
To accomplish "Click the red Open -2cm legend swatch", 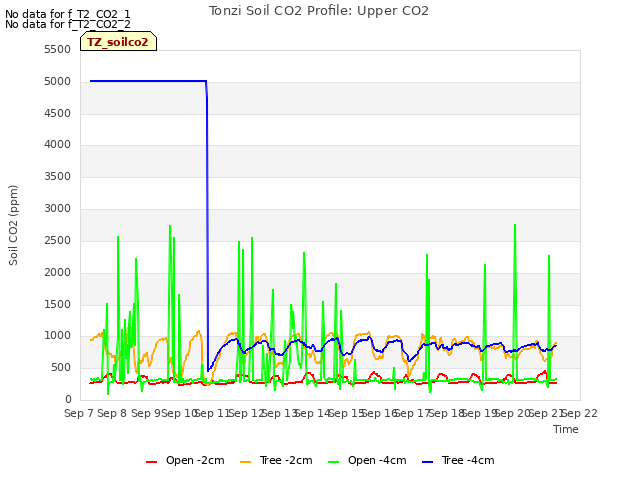I will click(151, 462).
